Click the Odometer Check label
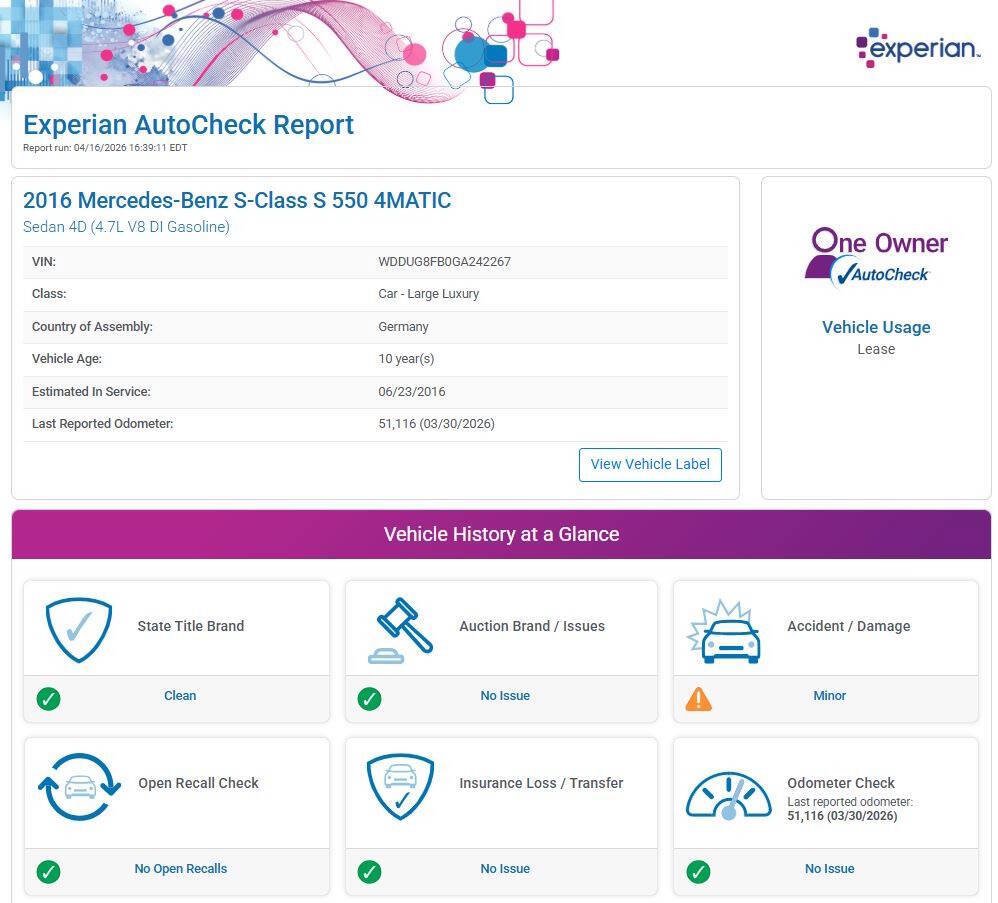The width and height of the screenshot is (998, 903). 840,783
